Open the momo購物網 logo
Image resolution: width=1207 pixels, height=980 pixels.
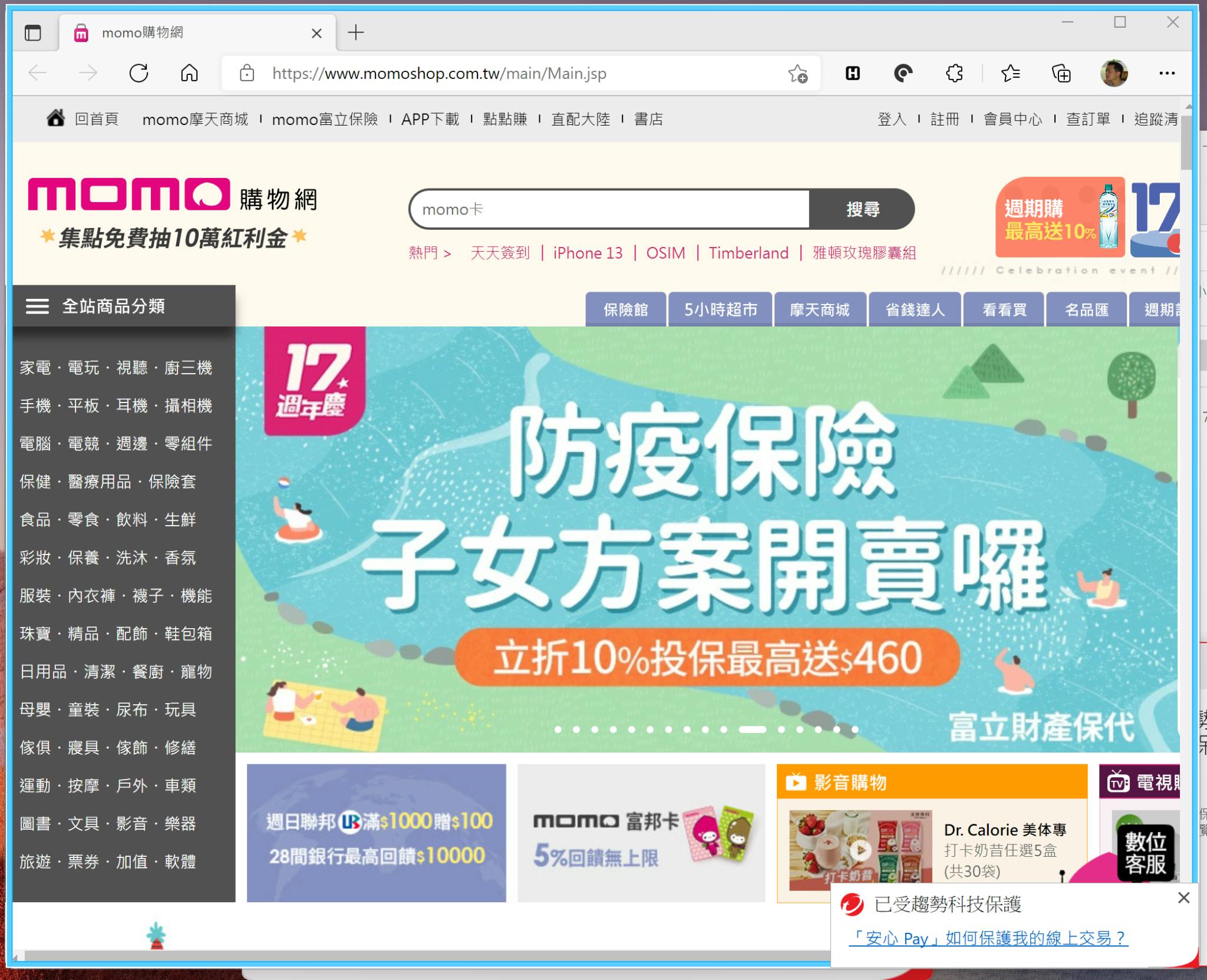click(173, 194)
